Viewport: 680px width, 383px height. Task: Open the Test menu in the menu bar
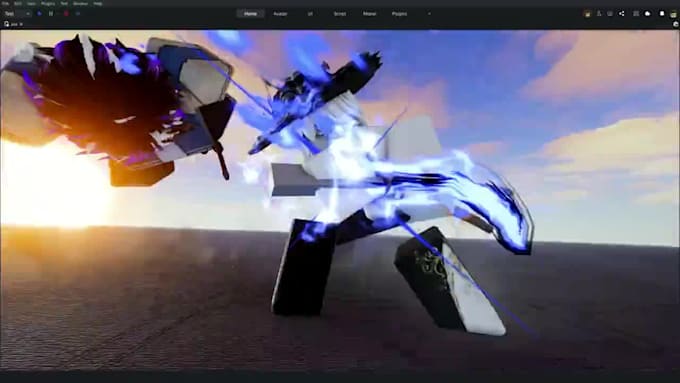click(64, 3)
